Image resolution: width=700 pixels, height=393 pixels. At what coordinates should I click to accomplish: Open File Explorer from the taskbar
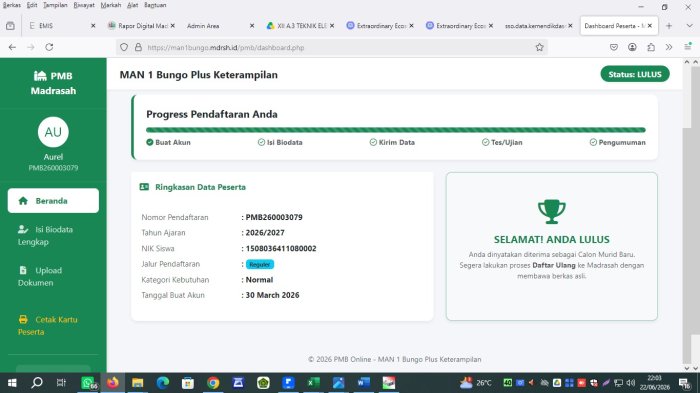click(138, 383)
